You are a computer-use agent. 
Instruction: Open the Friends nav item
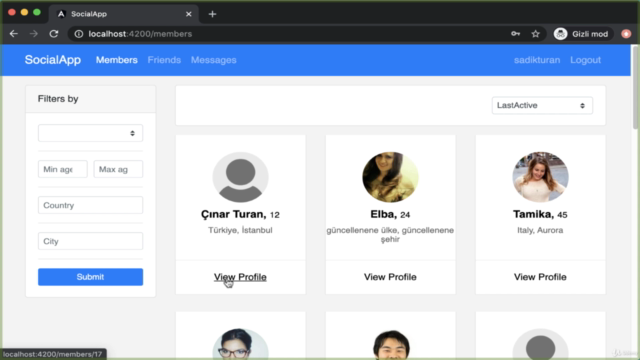tap(164, 60)
